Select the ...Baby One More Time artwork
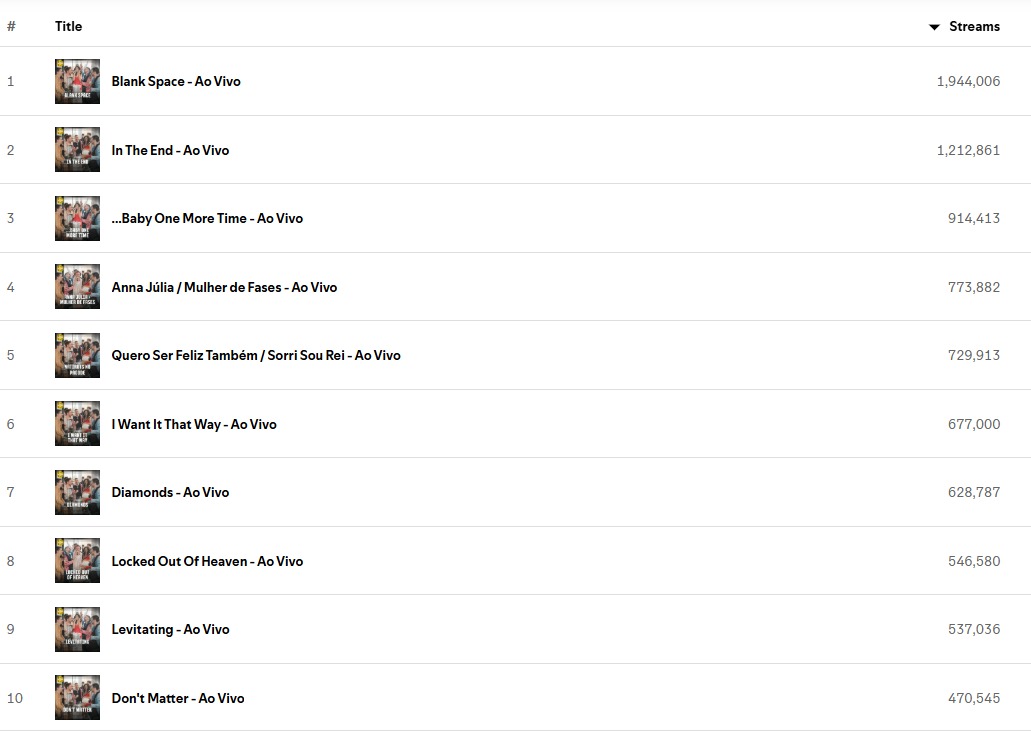Image resolution: width=1031 pixels, height=732 pixels. pos(78,218)
